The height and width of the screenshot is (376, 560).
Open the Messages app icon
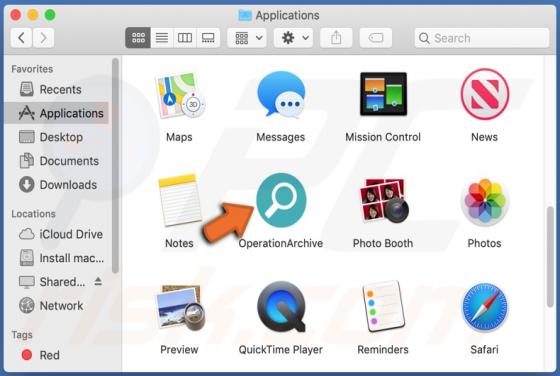(x=281, y=95)
